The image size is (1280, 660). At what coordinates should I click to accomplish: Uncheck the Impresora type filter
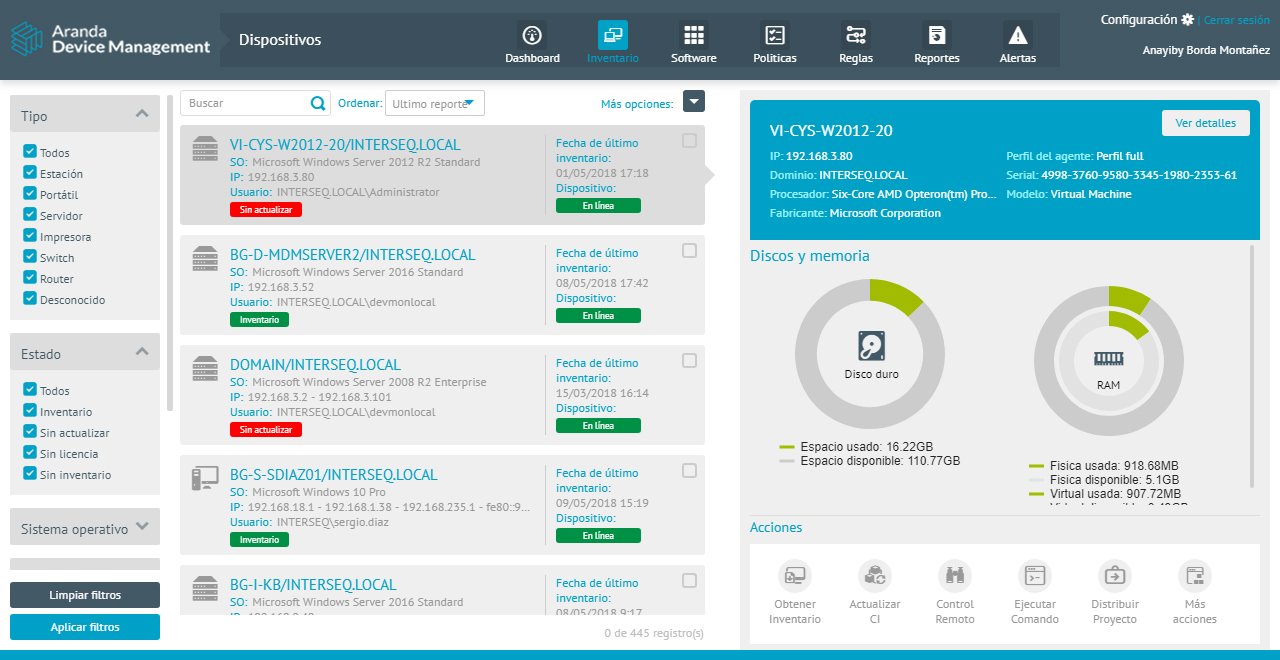(x=29, y=236)
